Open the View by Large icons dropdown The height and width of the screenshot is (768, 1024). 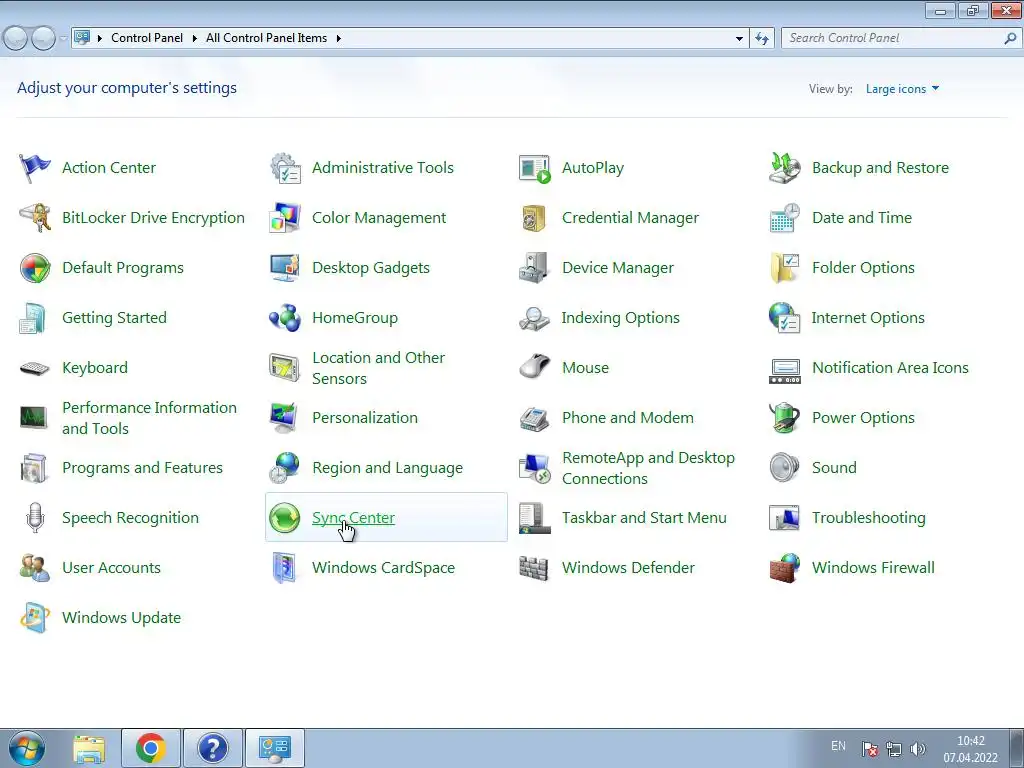(x=902, y=89)
